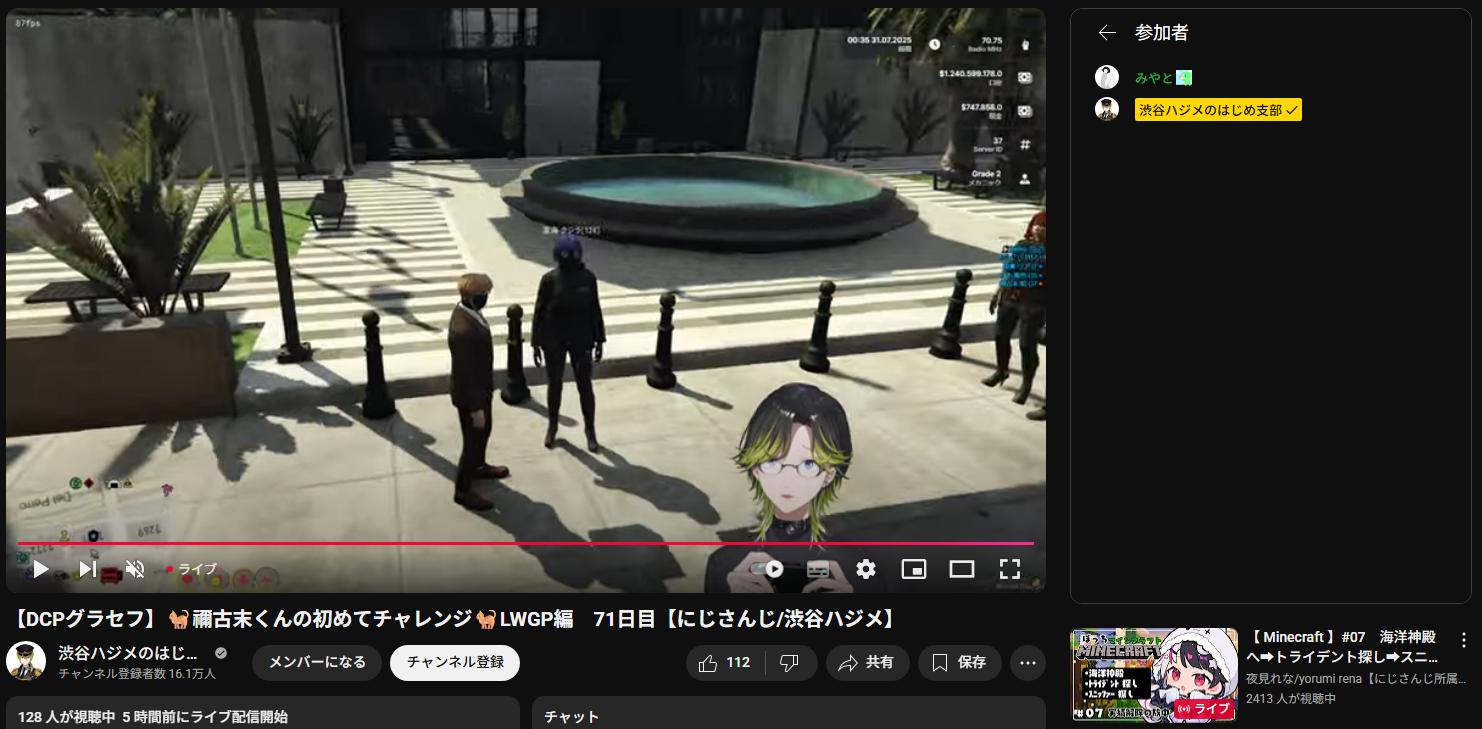1482x729 pixels.
Task: Click the チャンネル登録 subscribe button
Action: click(x=455, y=662)
